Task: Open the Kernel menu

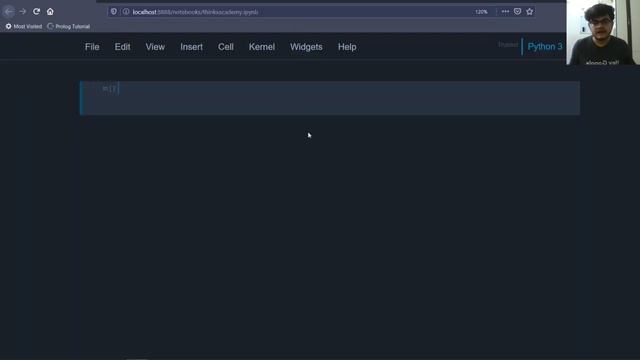Action: pyautogui.click(x=262, y=47)
